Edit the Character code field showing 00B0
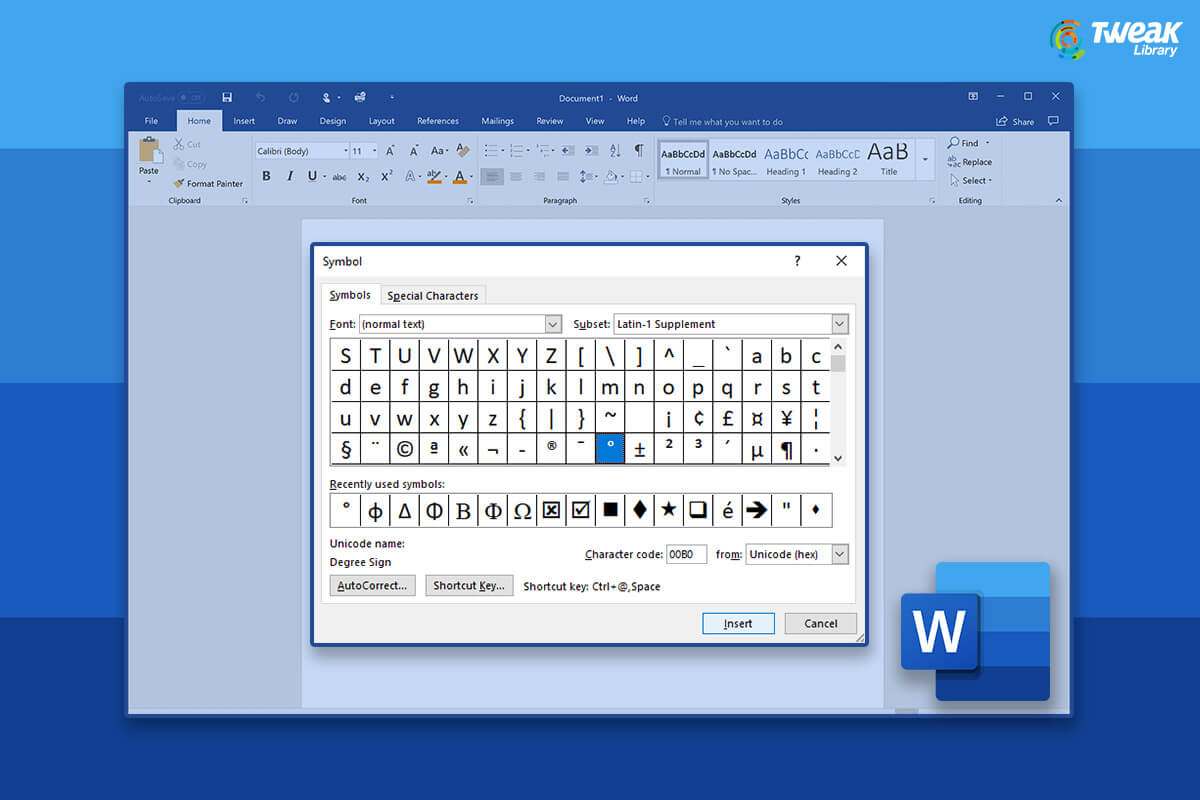 (686, 553)
